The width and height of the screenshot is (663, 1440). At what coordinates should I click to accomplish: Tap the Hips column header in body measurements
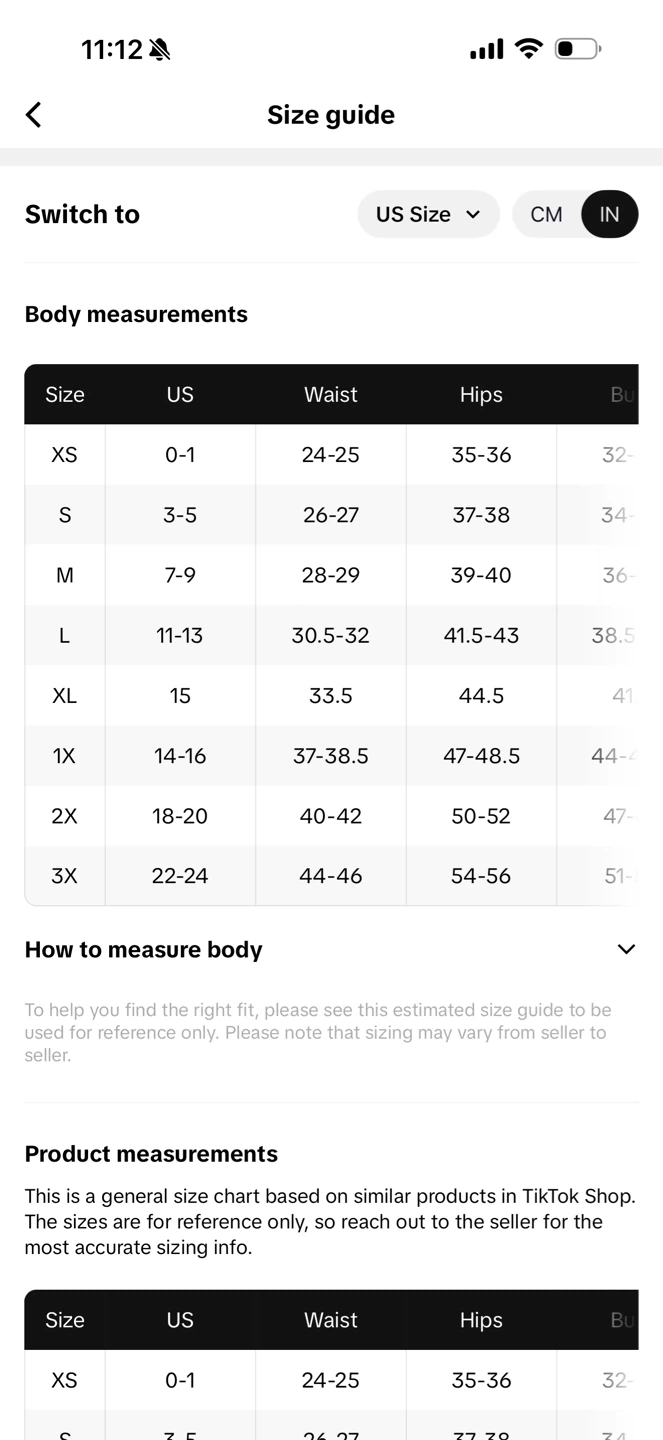(x=481, y=394)
